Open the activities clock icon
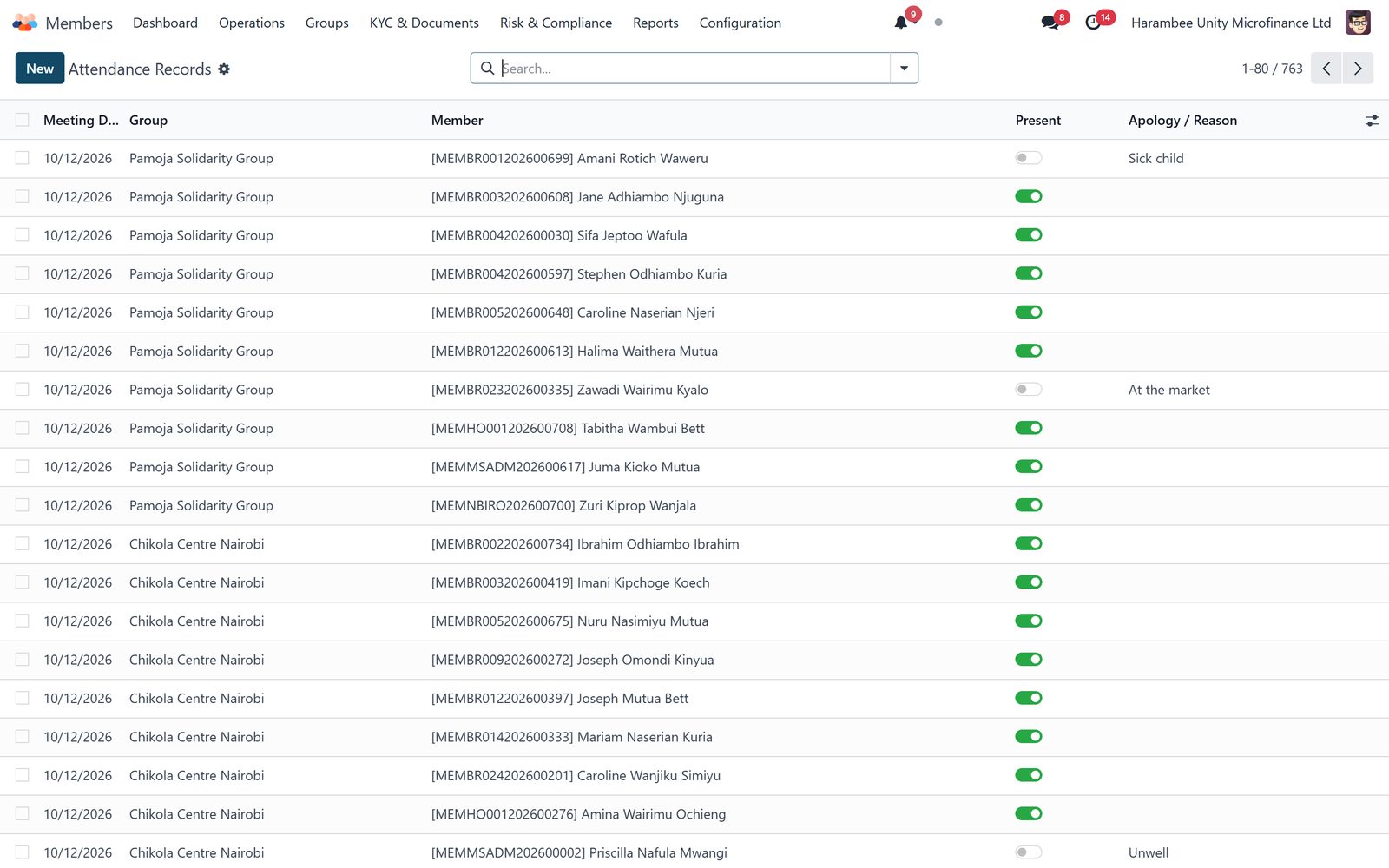Viewport: 1389px width, 868px height. click(x=1093, y=23)
